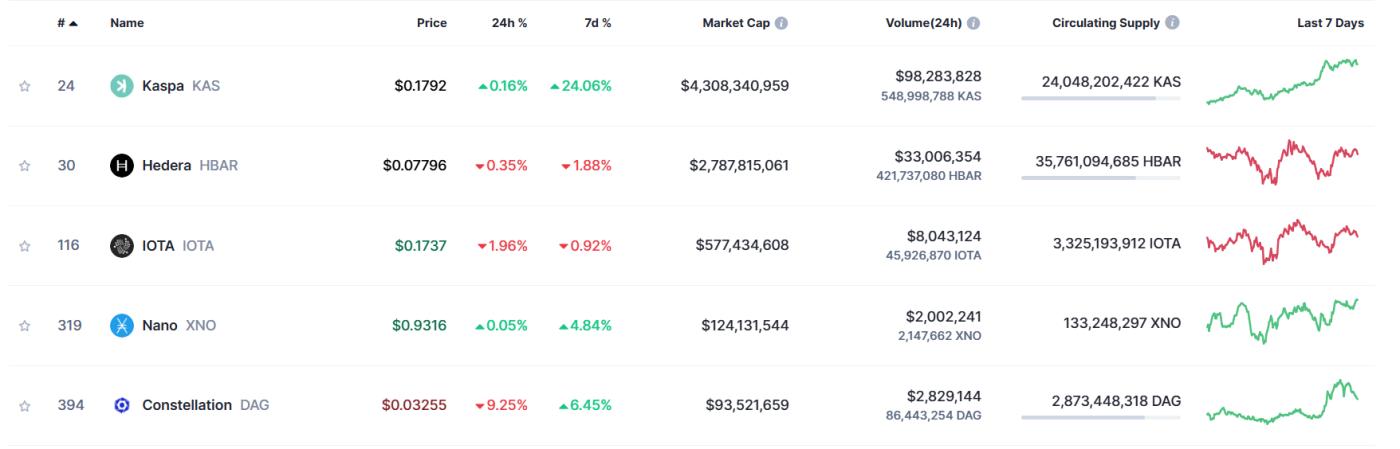Click the Kaspa coin logo icon
This screenshot has width=1400, height=449.
[x=122, y=86]
